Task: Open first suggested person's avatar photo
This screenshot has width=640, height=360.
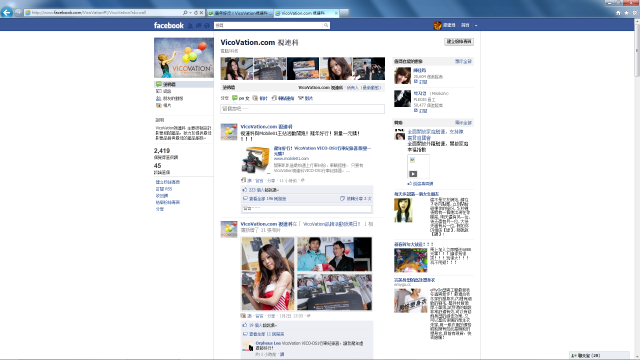Action: pyautogui.click(x=402, y=76)
